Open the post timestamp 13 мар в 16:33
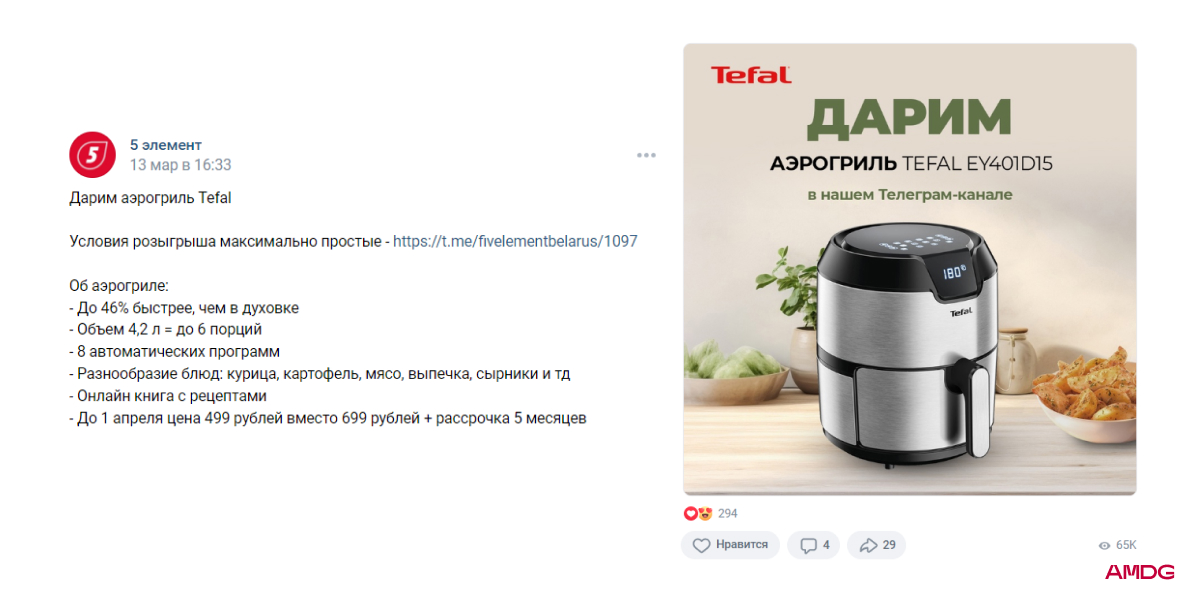1200x600 pixels. tap(180, 165)
